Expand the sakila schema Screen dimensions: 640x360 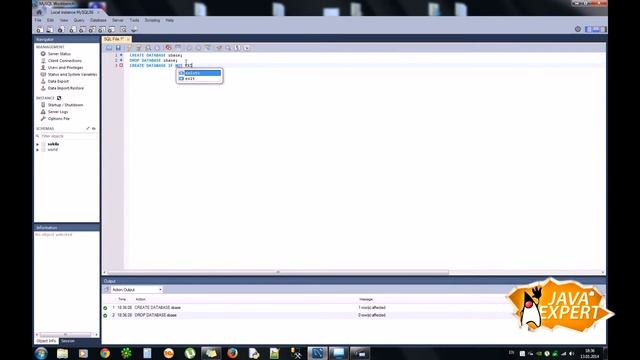pos(38,144)
